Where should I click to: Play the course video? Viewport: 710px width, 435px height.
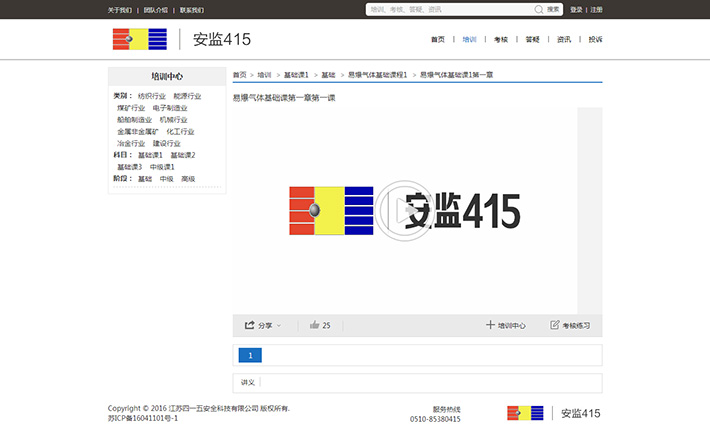405,211
